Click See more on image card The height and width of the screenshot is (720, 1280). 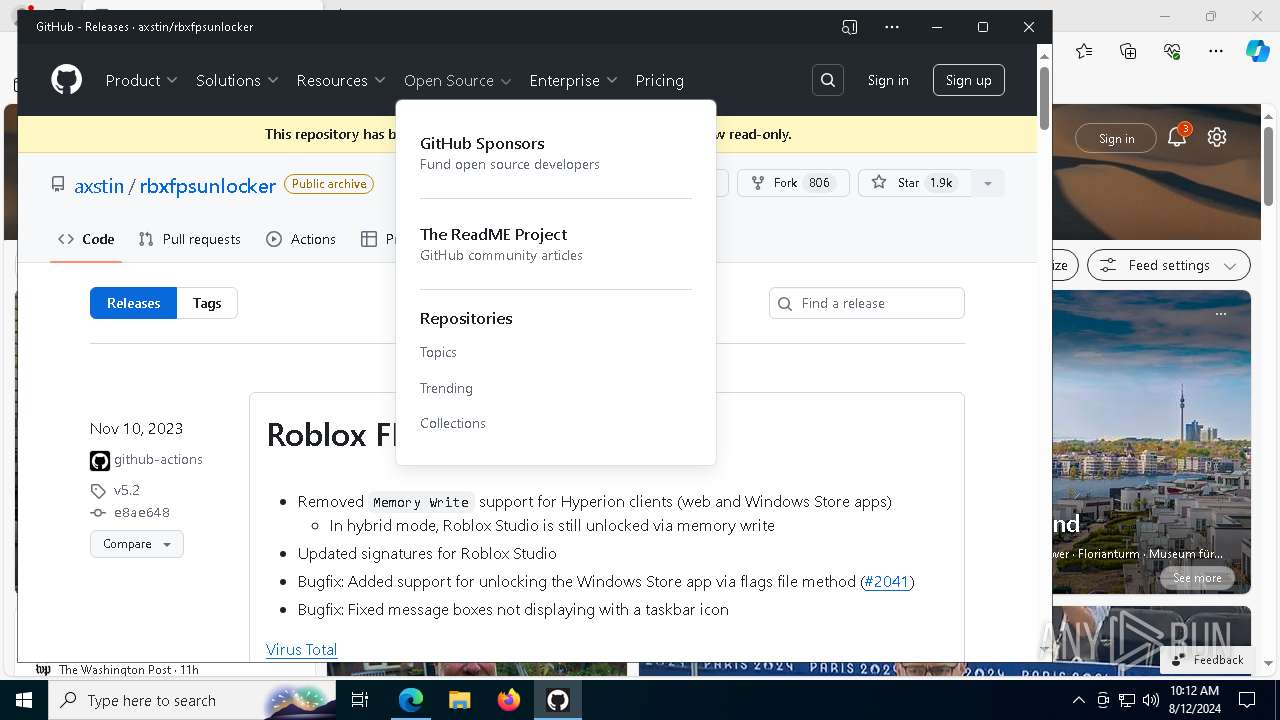pyautogui.click(x=1197, y=578)
